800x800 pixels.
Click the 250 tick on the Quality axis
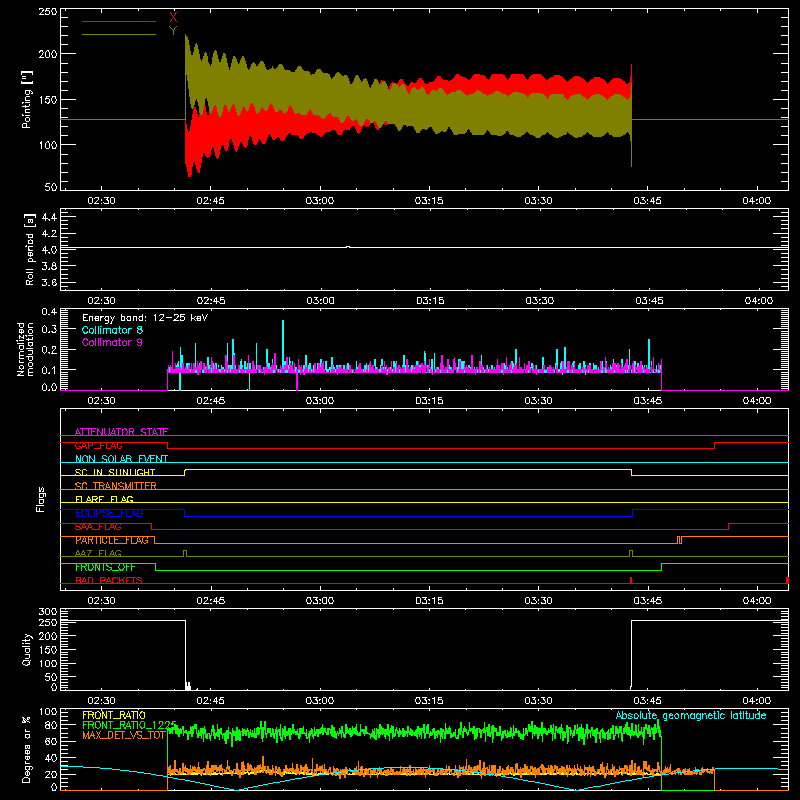(48, 623)
